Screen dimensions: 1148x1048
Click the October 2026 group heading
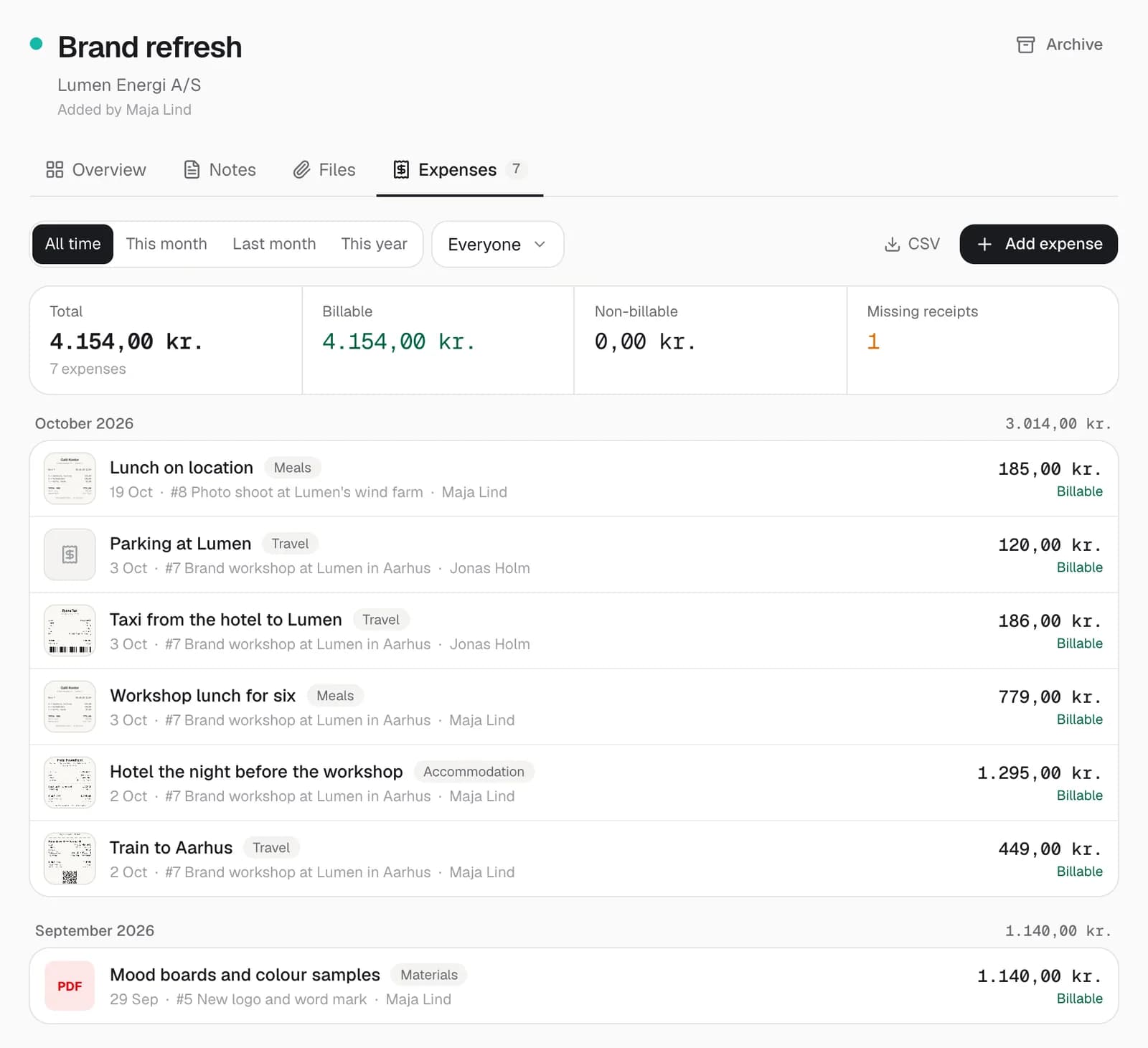pos(85,423)
